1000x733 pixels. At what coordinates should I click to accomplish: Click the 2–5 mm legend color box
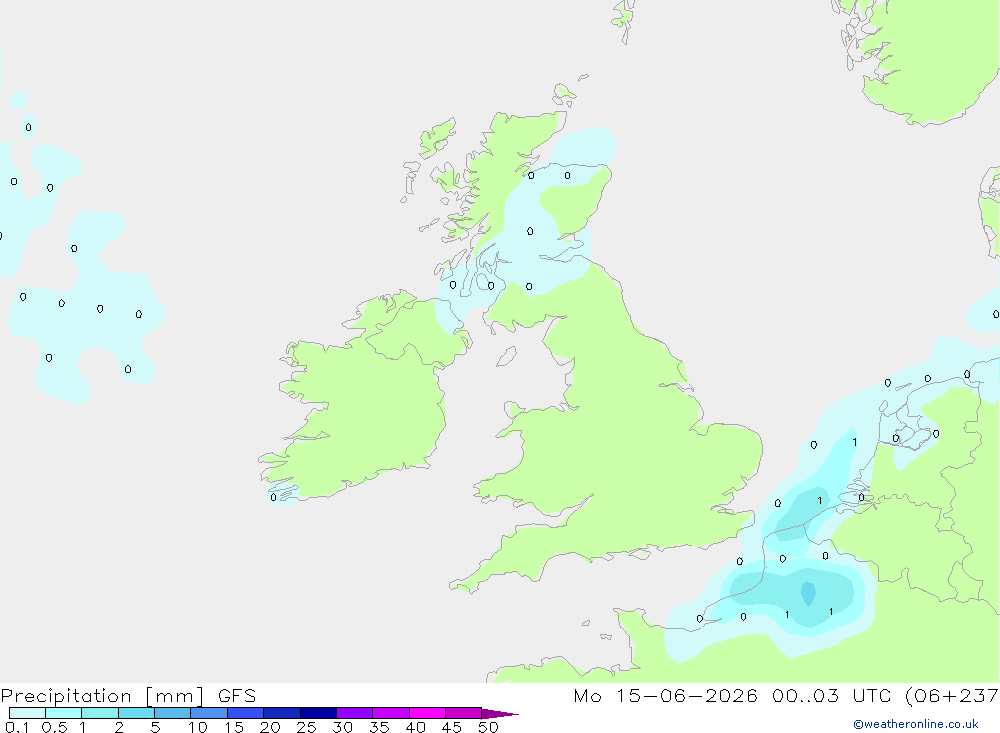pyautogui.click(x=136, y=713)
